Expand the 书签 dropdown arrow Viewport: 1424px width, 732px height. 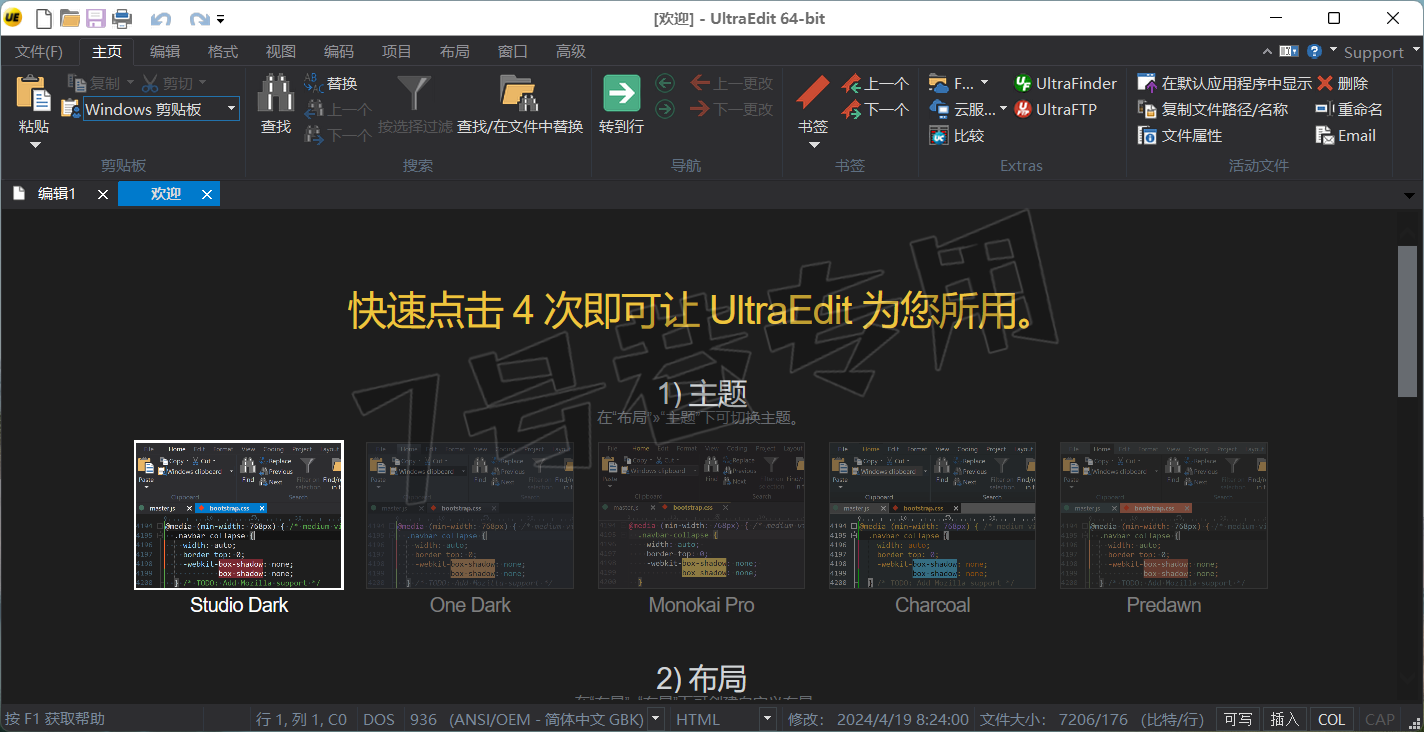click(813, 145)
